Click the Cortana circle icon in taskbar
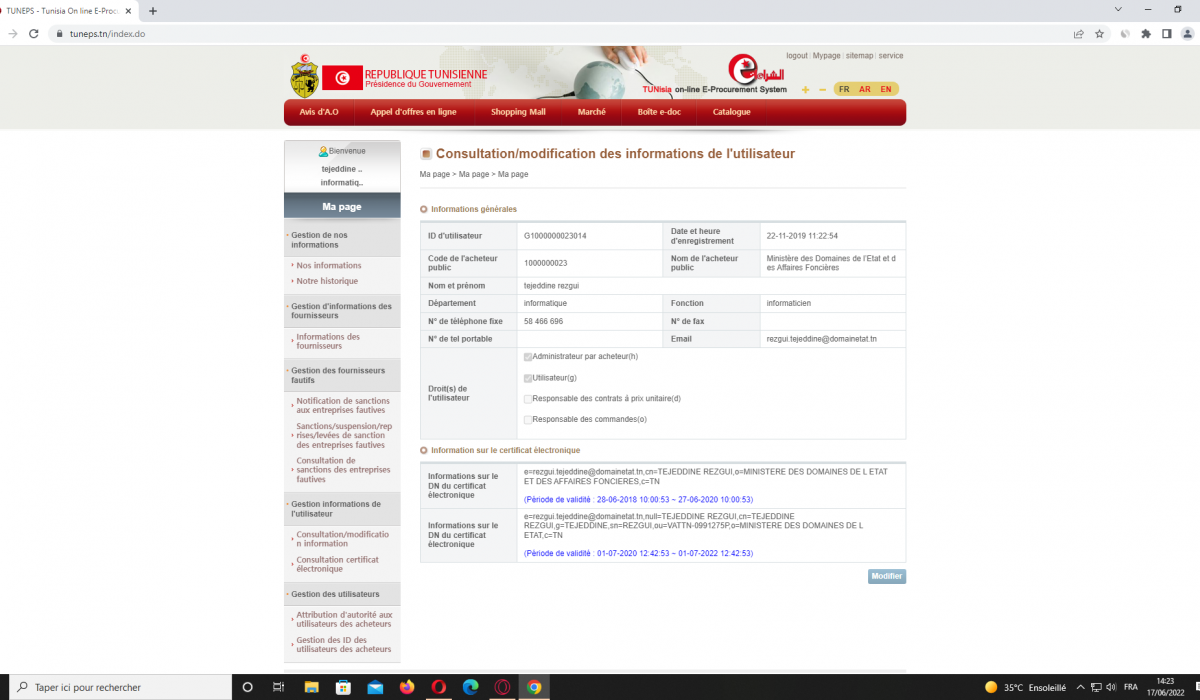Screen dimensions: 1200x700 [248, 687]
